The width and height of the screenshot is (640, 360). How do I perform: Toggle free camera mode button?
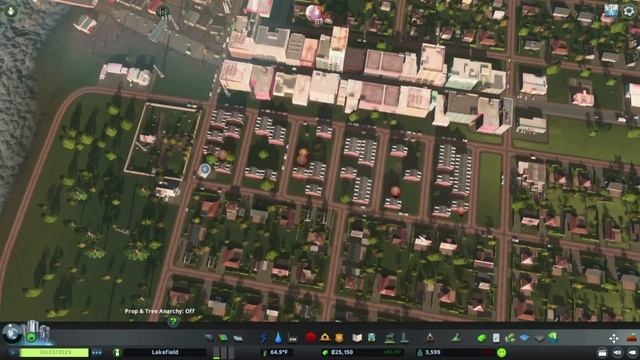pos(618,353)
